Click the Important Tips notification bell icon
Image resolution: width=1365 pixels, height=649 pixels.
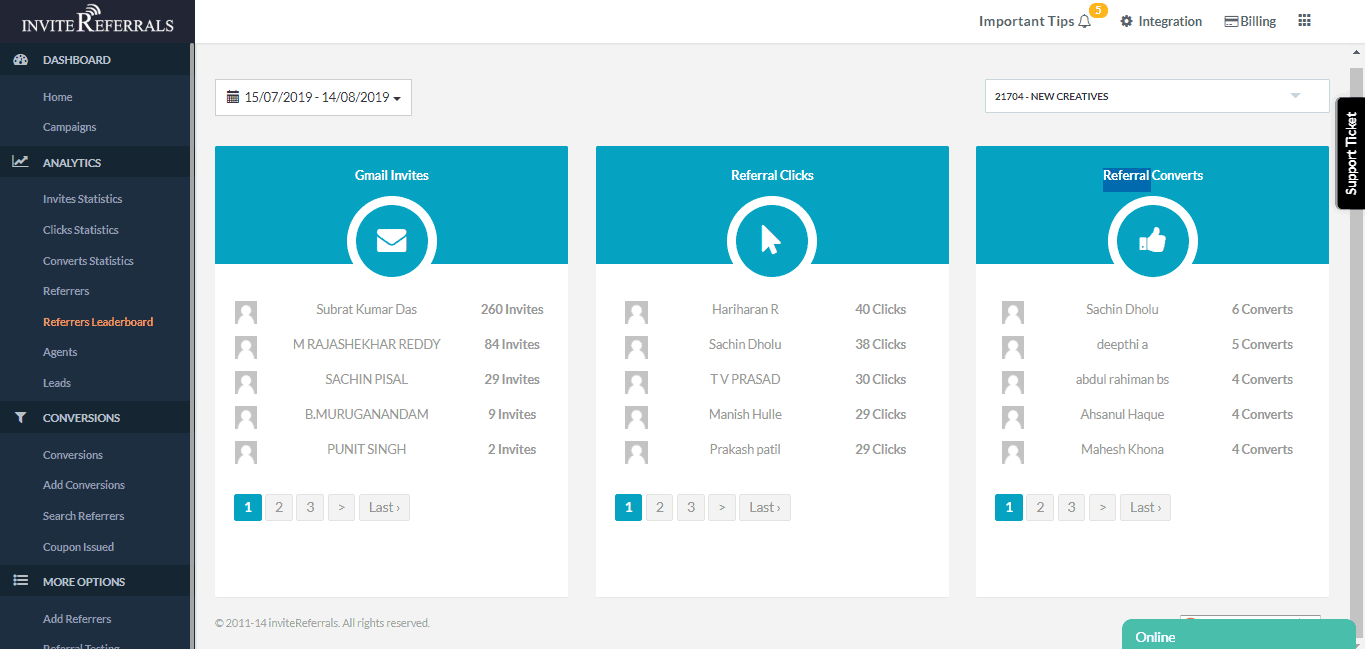[1085, 22]
